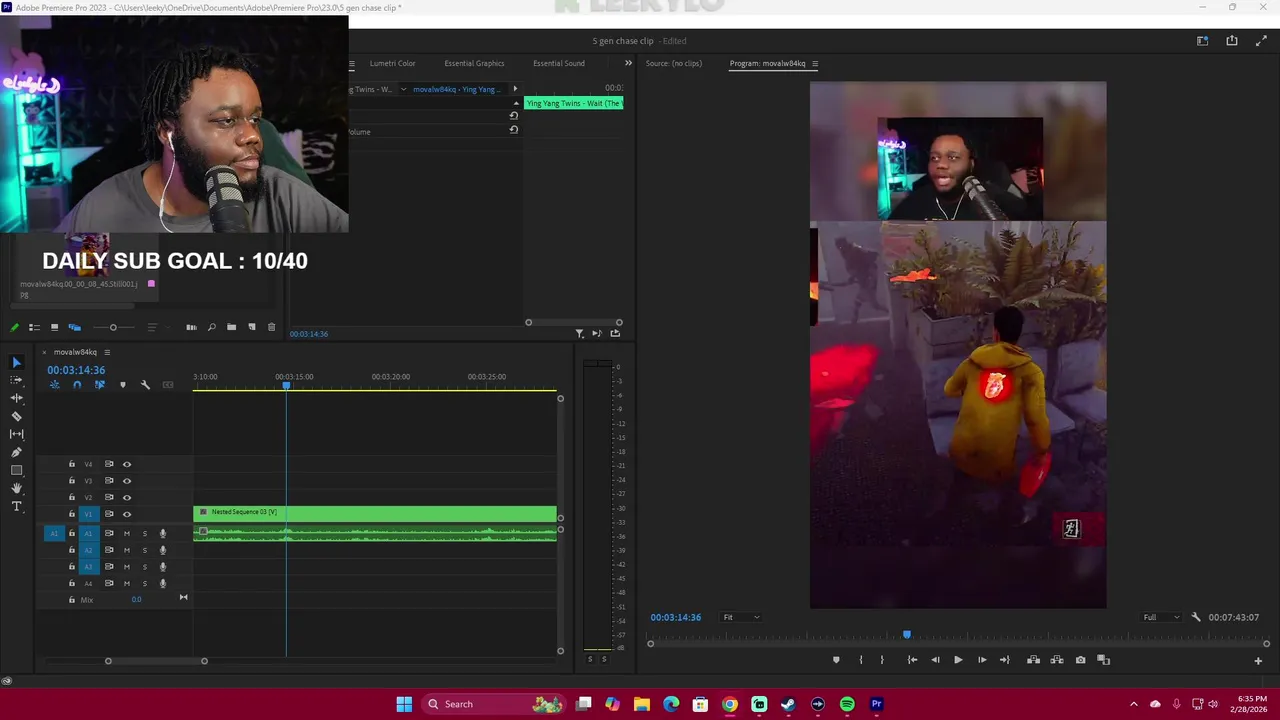Viewport: 1280px width, 720px height.
Task: Open movalw84kq timeline panel menu
Action: tap(107, 352)
